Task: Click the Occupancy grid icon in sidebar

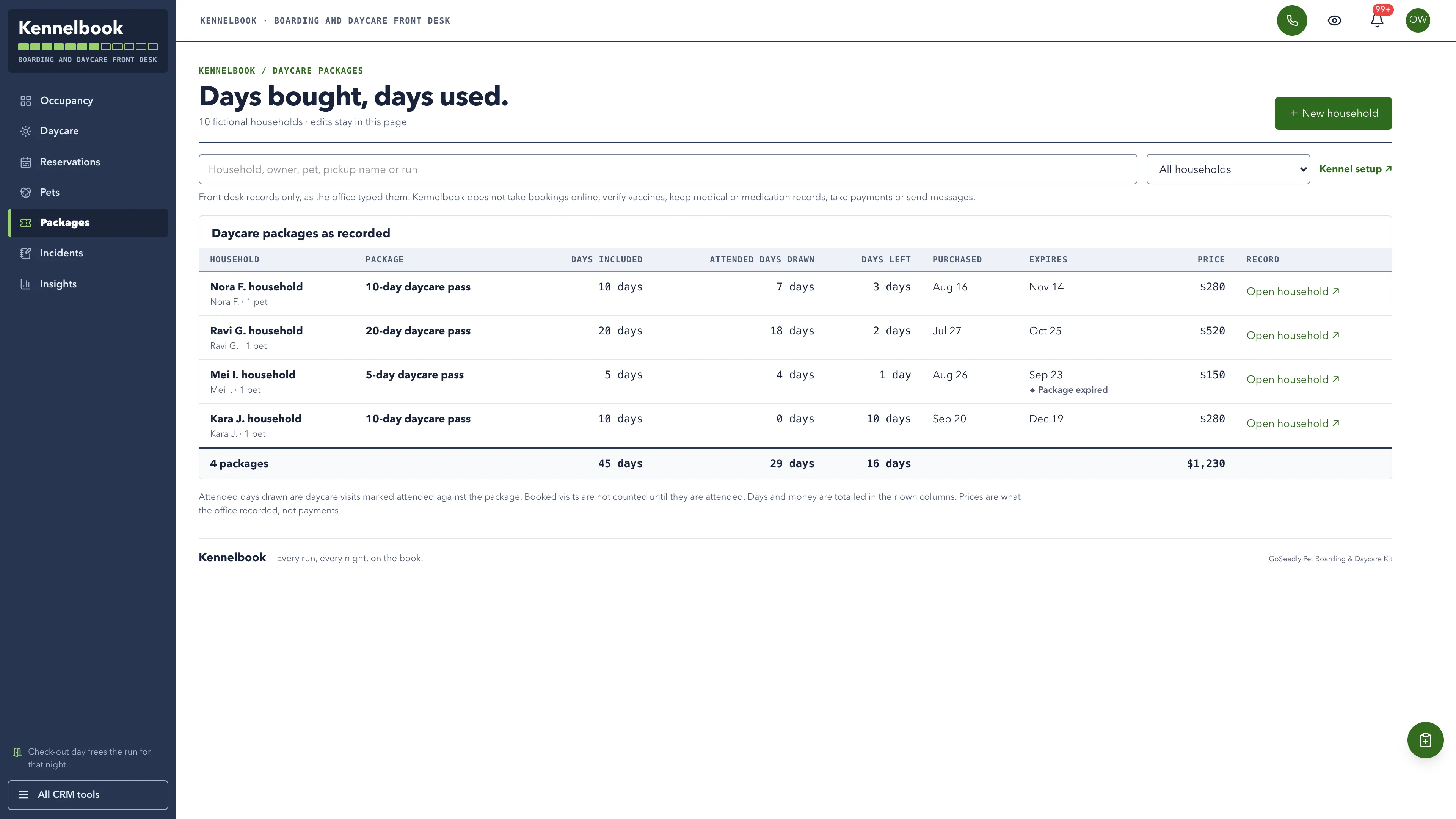Action: click(x=25, y=100)
